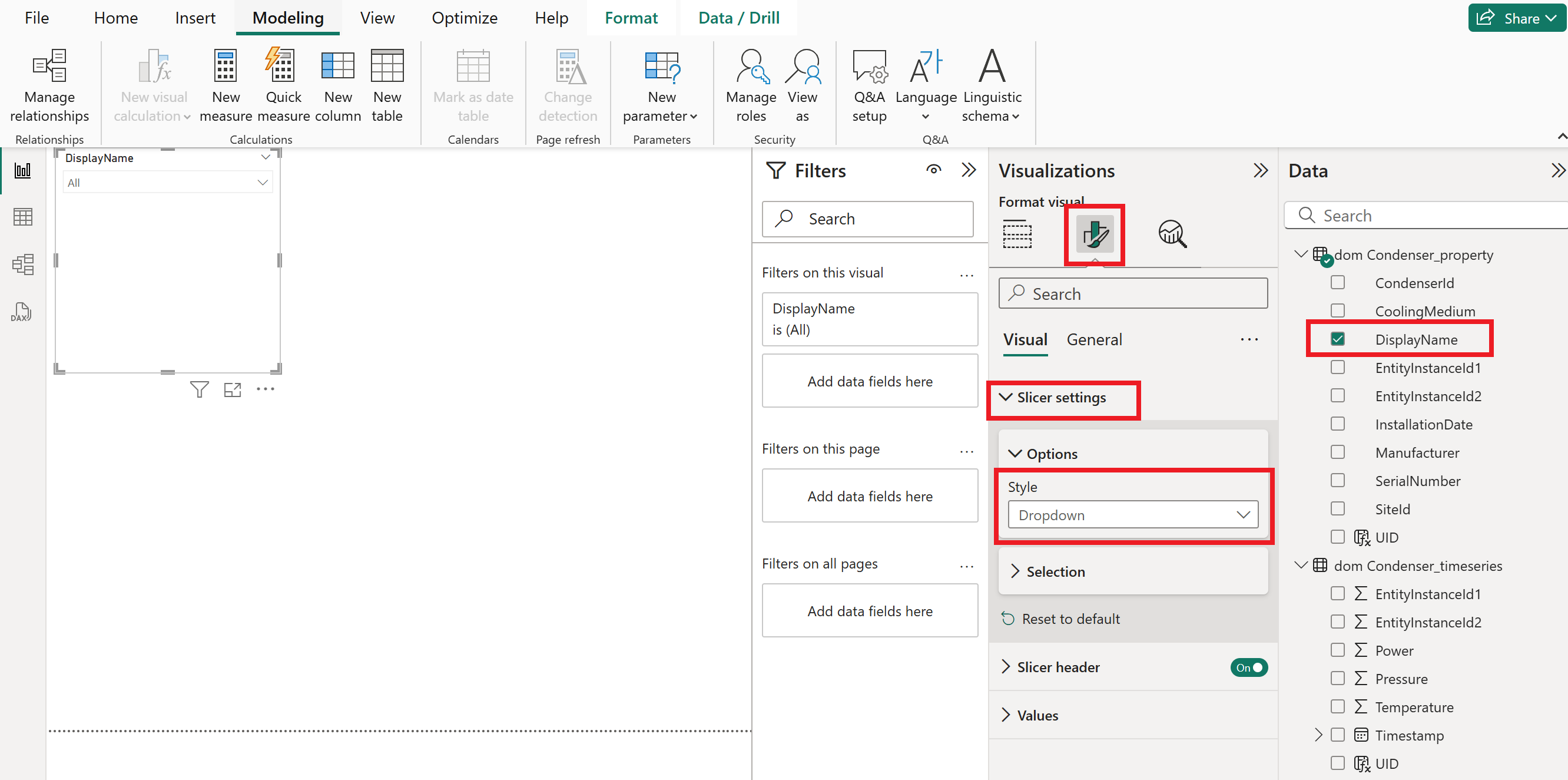
Task: Click the Filters pane search field
Action: 867,219
